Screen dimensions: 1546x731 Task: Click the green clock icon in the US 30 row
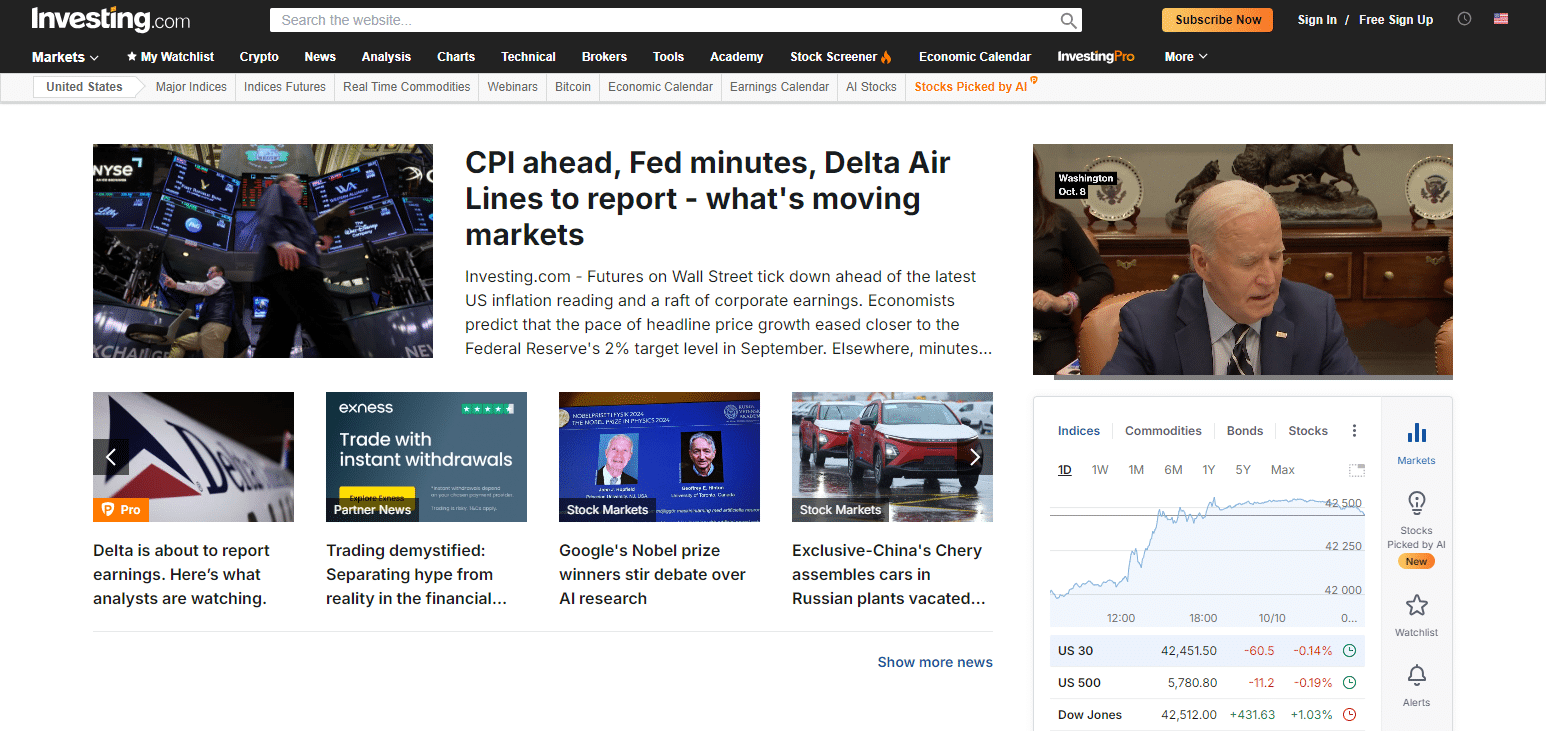(1349, 651)
